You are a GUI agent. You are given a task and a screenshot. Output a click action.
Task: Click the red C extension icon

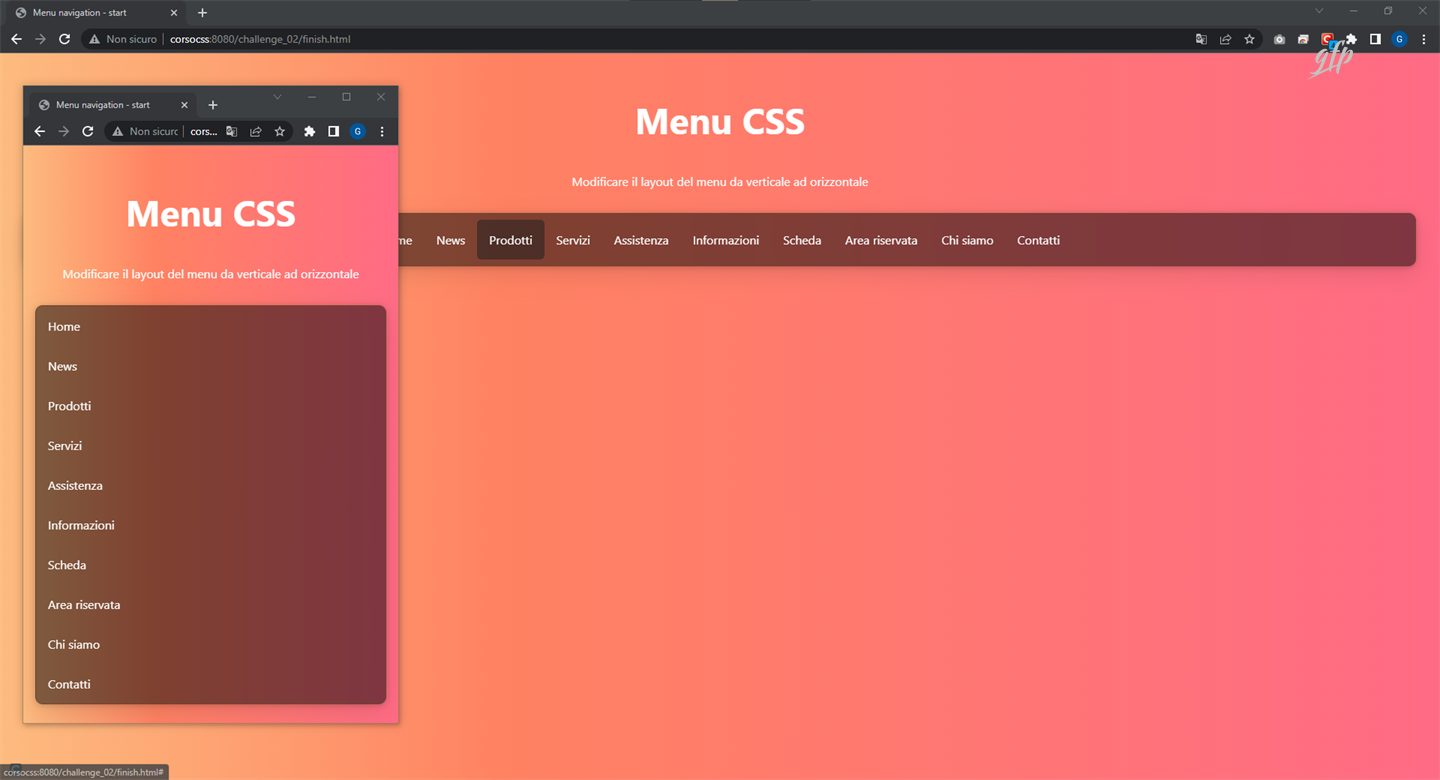point(1327,39)
